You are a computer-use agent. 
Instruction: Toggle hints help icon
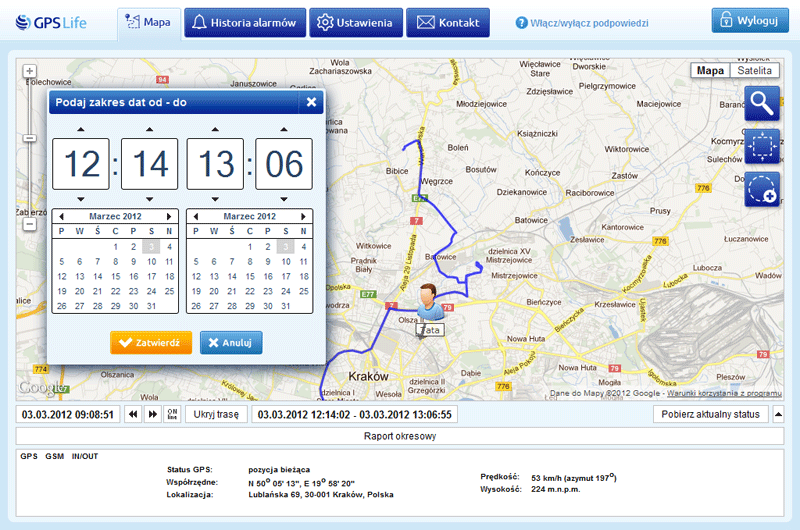click(521, 23)
